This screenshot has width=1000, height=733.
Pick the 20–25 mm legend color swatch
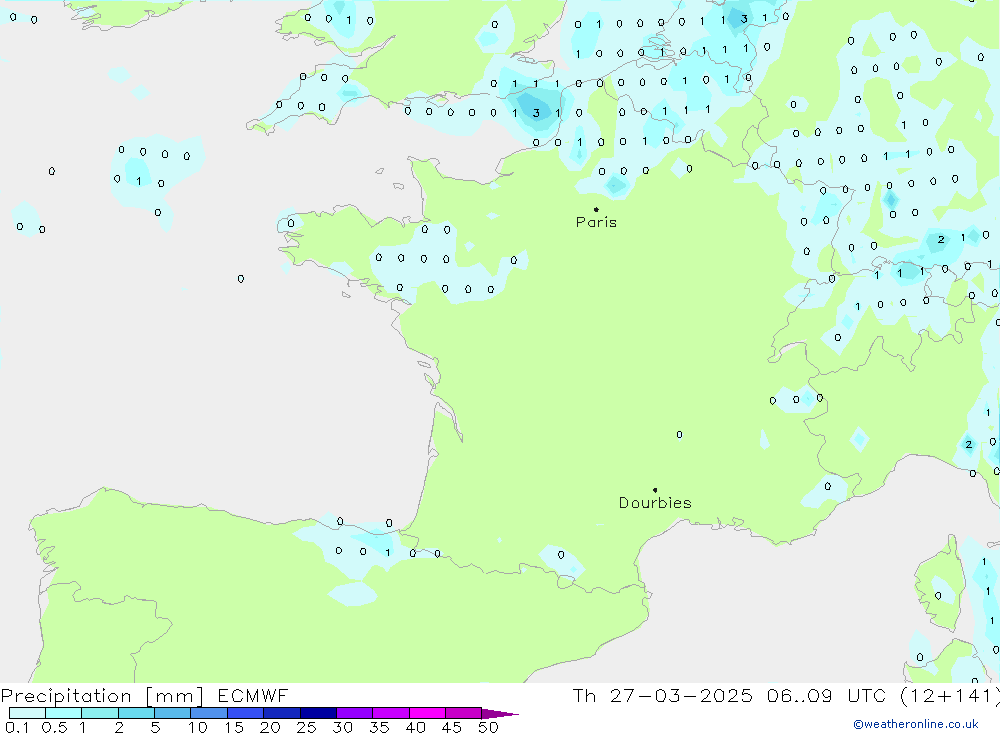pyautogui.click(x=282, y=713)
